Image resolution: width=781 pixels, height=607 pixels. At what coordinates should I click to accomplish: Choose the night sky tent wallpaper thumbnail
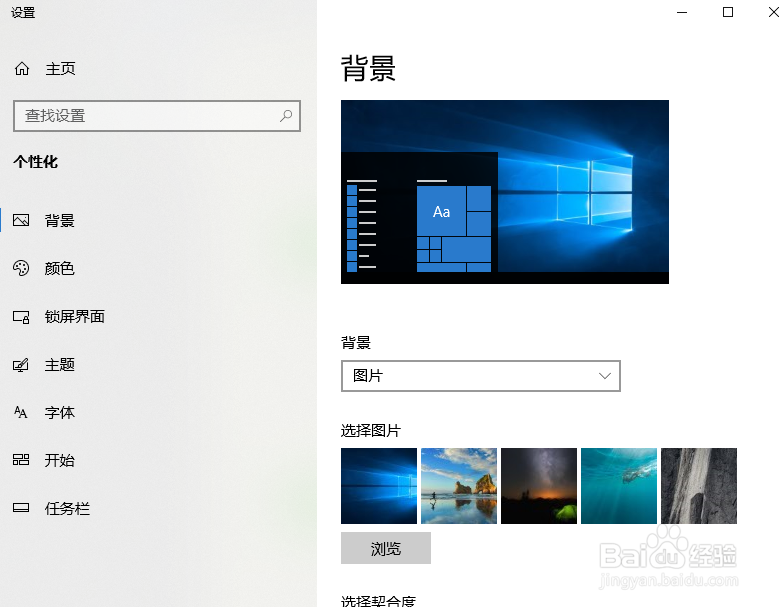[x=539, y=486]
